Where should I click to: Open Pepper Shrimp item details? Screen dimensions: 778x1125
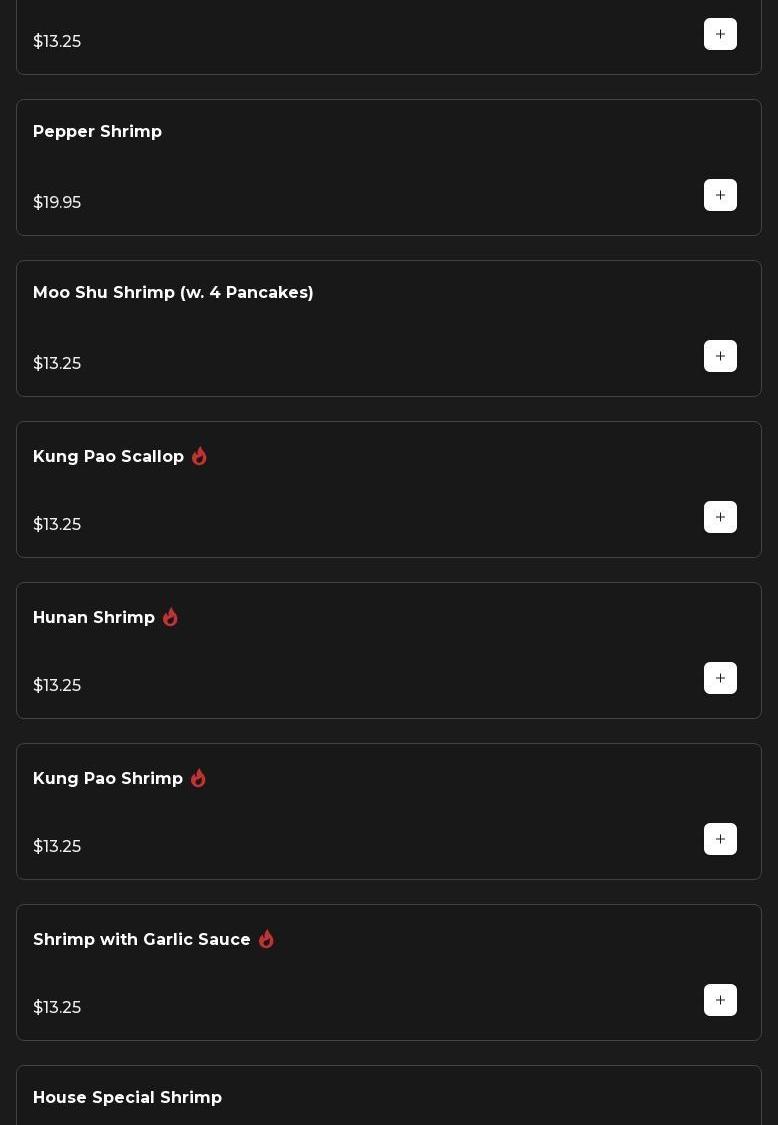click(x=97, y=132)
